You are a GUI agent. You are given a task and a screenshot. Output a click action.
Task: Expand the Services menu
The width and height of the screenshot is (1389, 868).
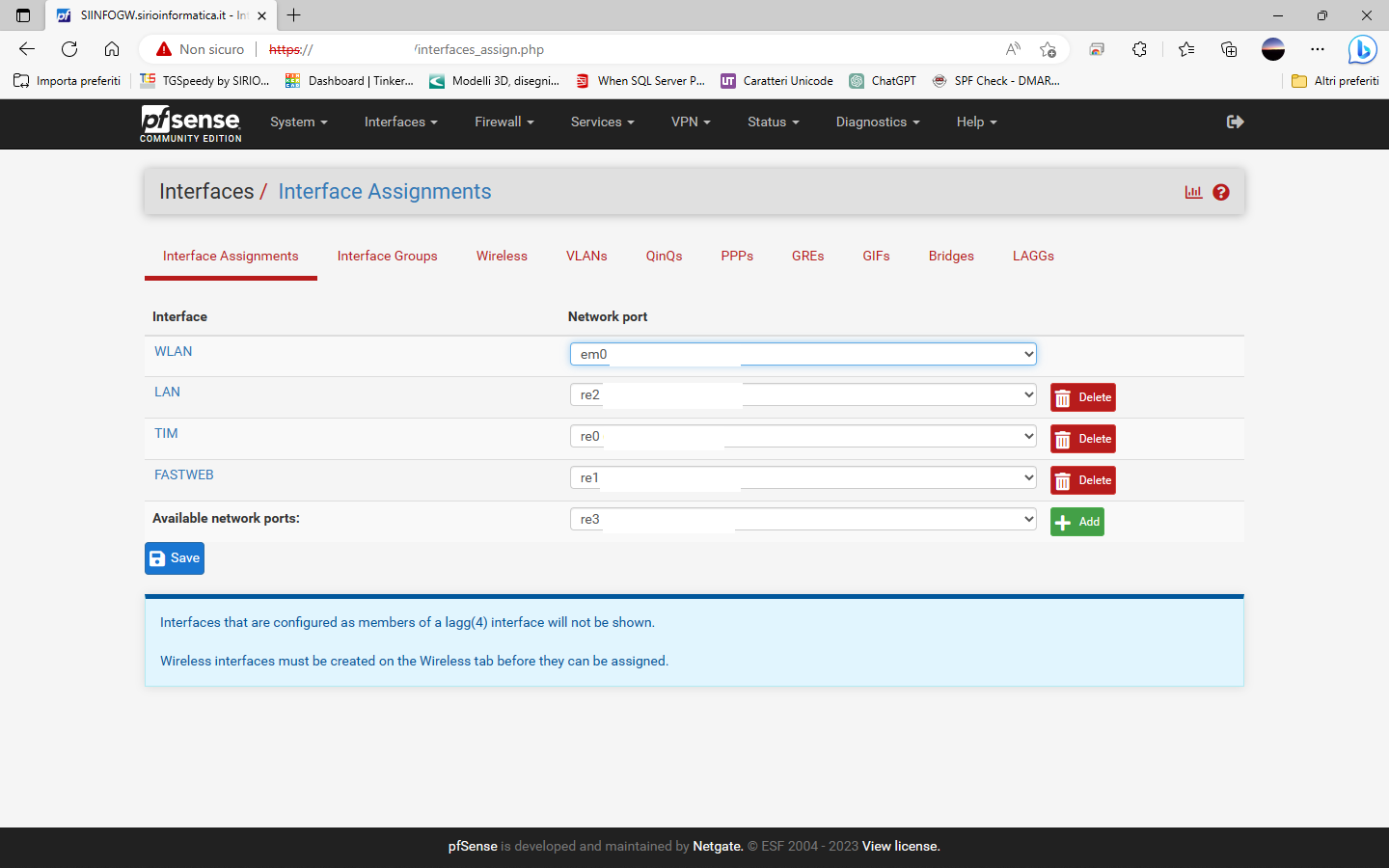[x=603, y=122]
